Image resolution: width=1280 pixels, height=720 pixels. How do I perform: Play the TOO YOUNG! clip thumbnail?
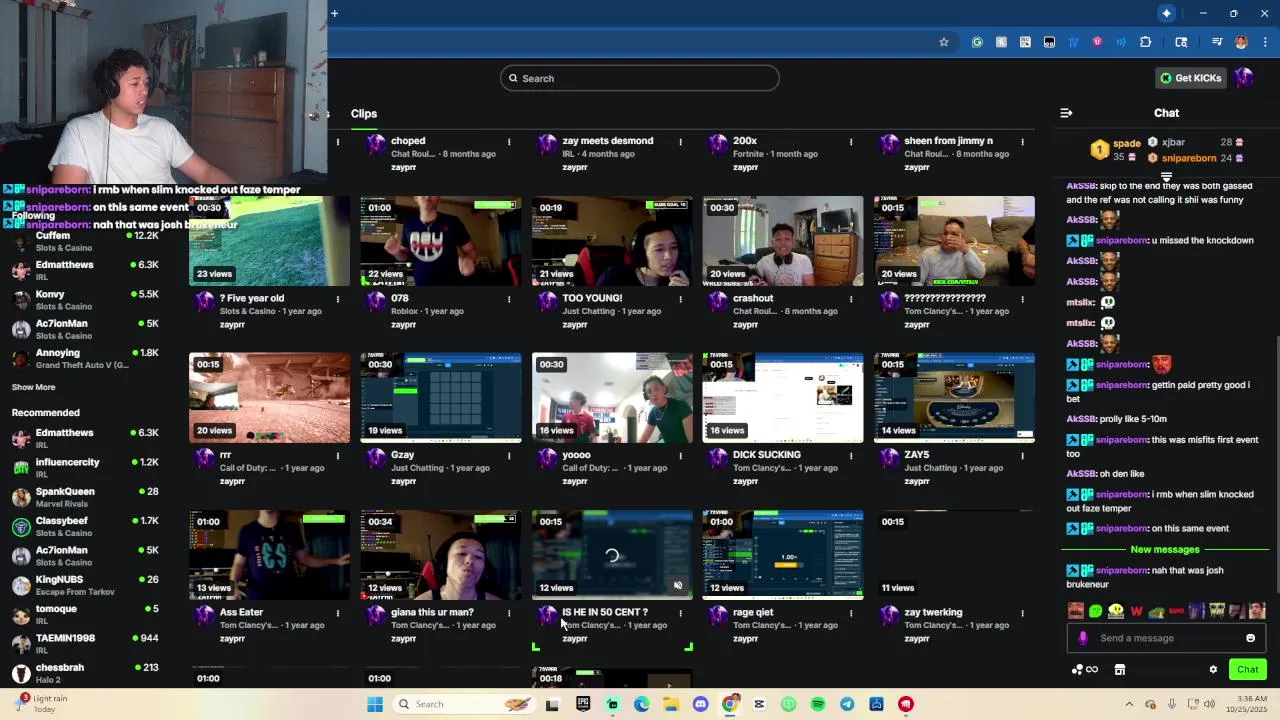[612, 241]
